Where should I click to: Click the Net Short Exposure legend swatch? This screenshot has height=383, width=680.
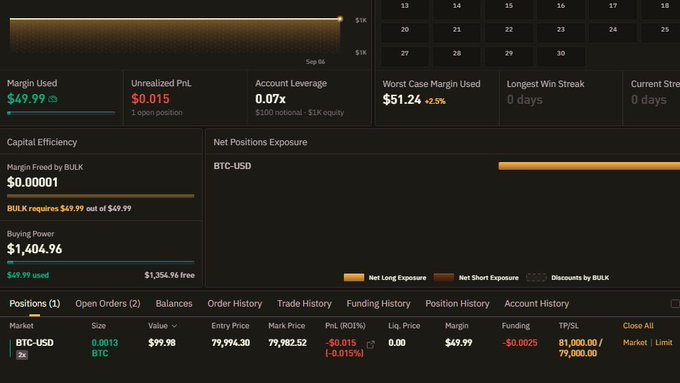click(444, 278)
